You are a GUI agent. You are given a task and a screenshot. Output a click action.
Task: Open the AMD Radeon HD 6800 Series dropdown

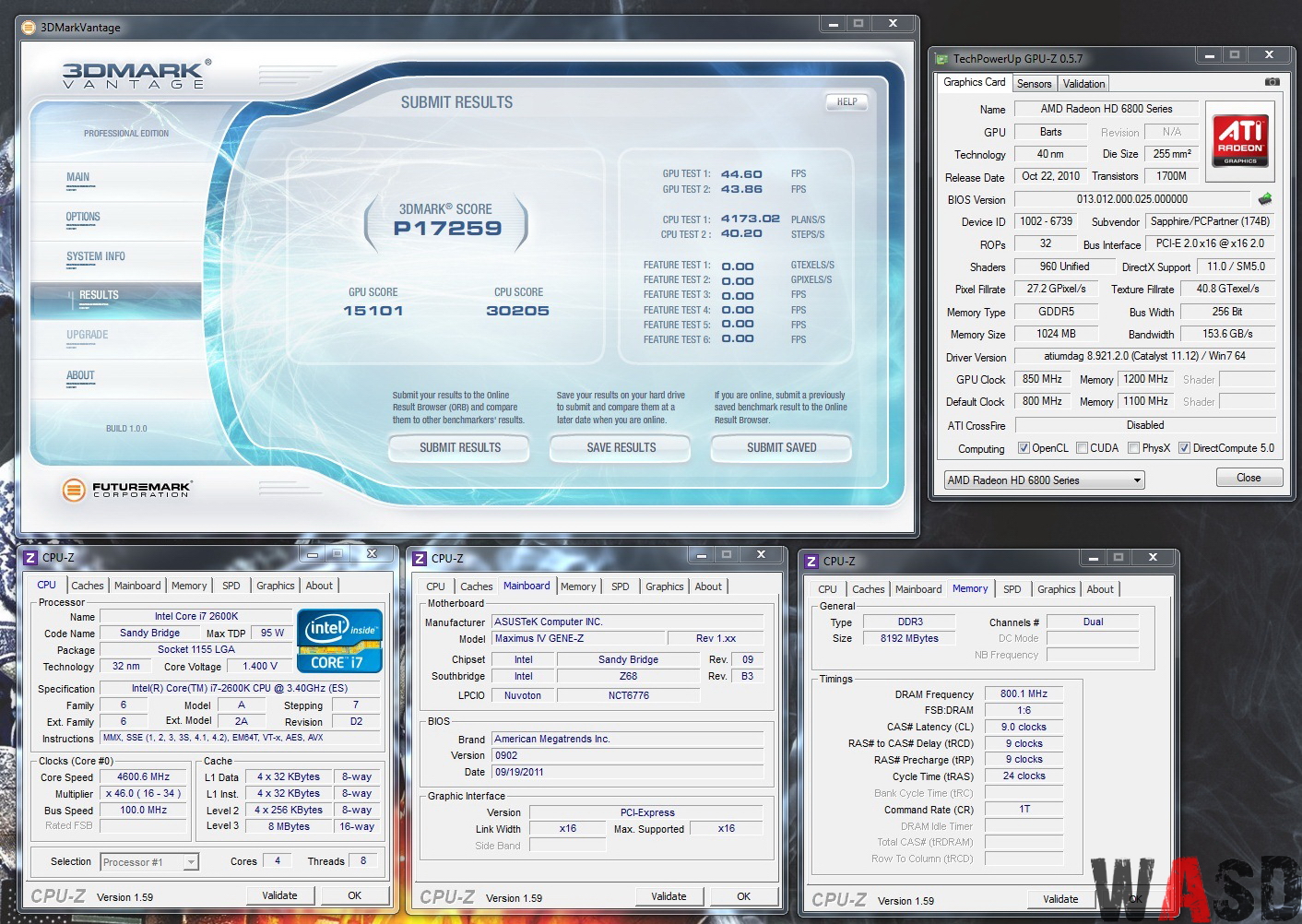[1044, 480]
